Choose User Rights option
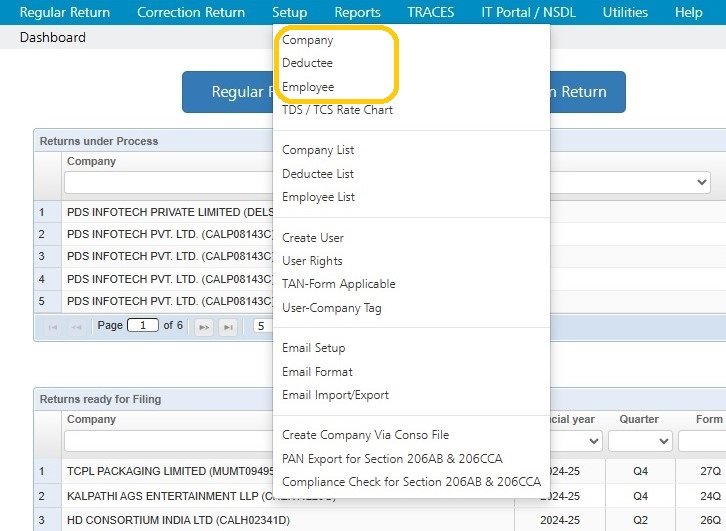The image size is (726, 531). tap(313, 261)
